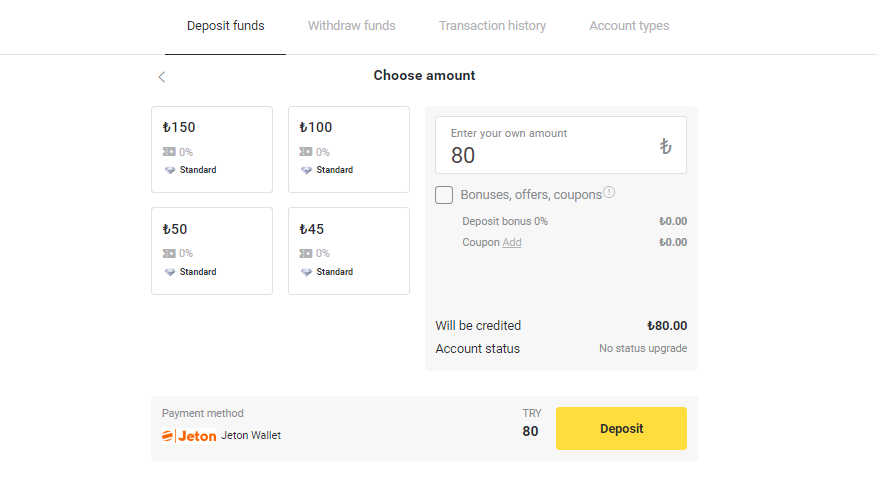Tick the Bonuses, offers, coupons checkbox
This screenshot has height=488, width=877.
coord(444,195)
